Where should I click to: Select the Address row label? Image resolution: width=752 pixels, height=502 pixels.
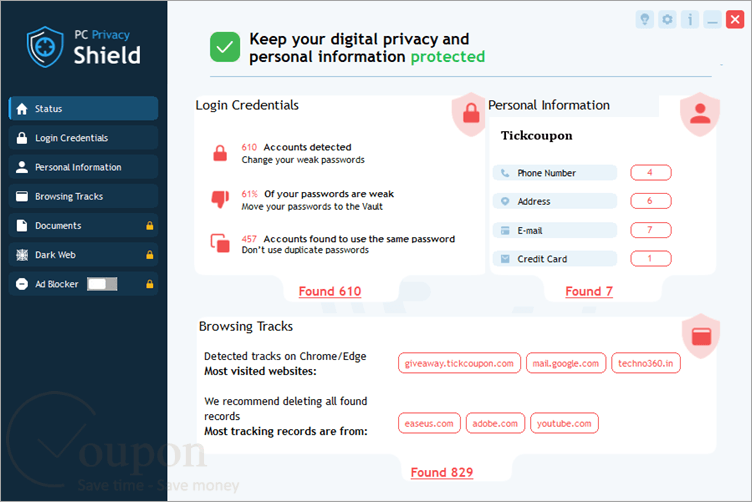[534, 201]
